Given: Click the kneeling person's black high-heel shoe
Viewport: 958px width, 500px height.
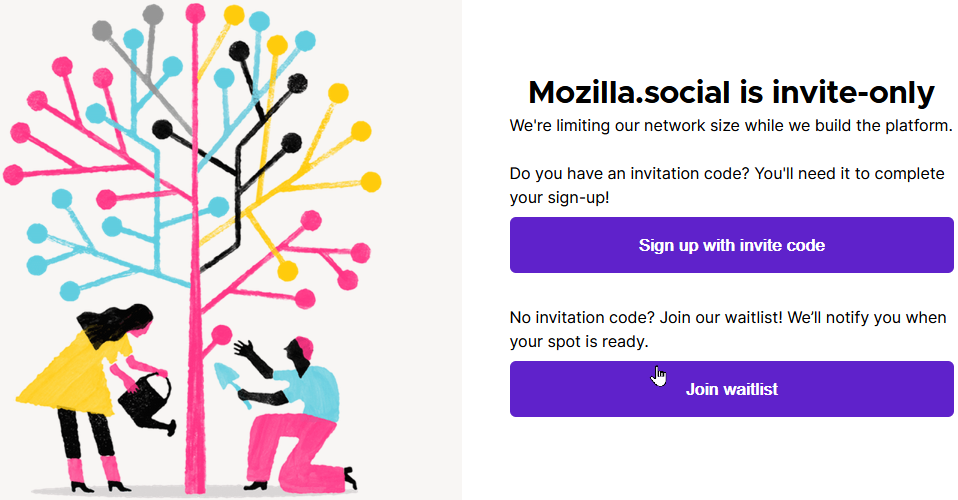Looking at the screenshot, I should (350, 477).
